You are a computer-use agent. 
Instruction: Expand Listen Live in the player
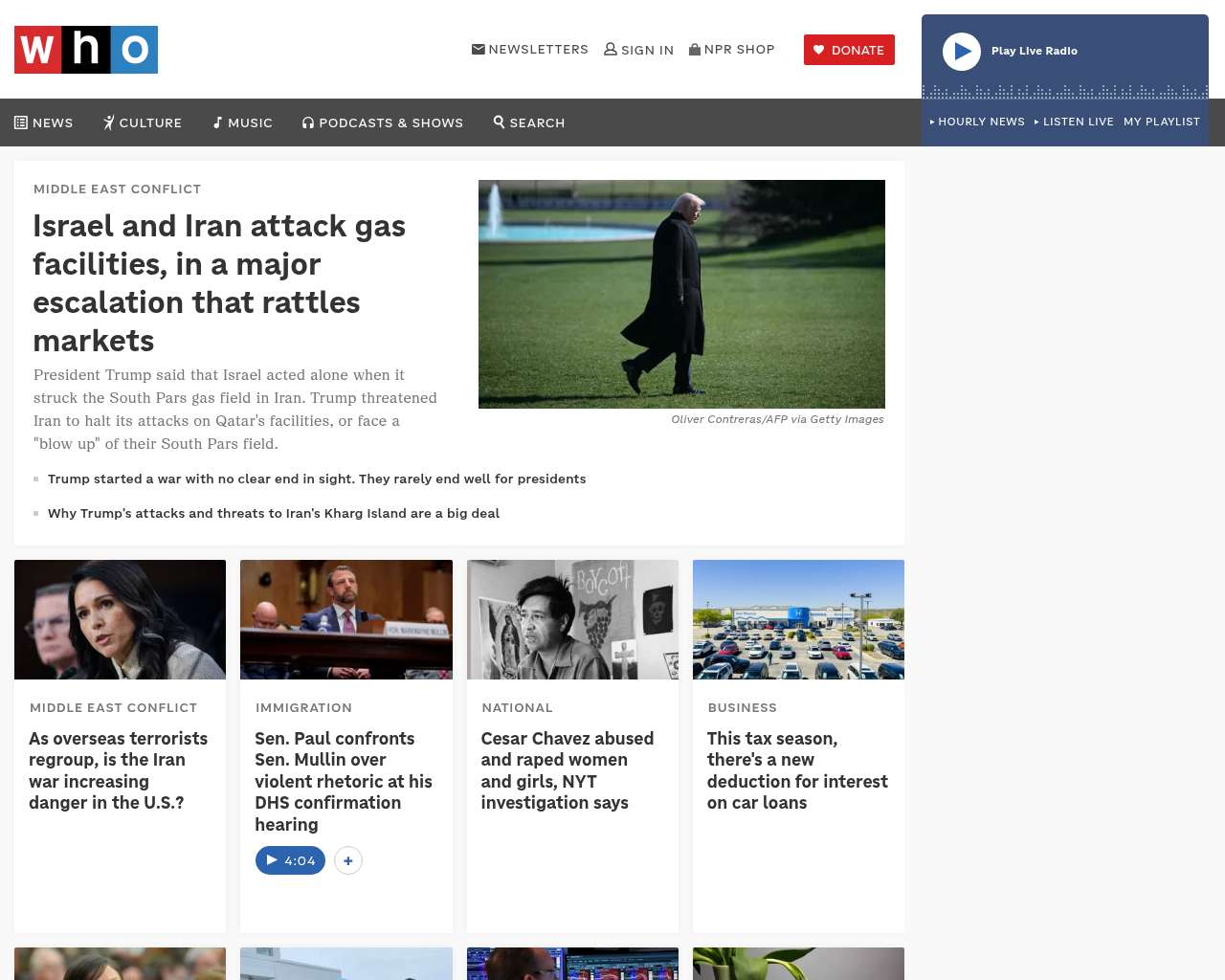(1074, 122)
